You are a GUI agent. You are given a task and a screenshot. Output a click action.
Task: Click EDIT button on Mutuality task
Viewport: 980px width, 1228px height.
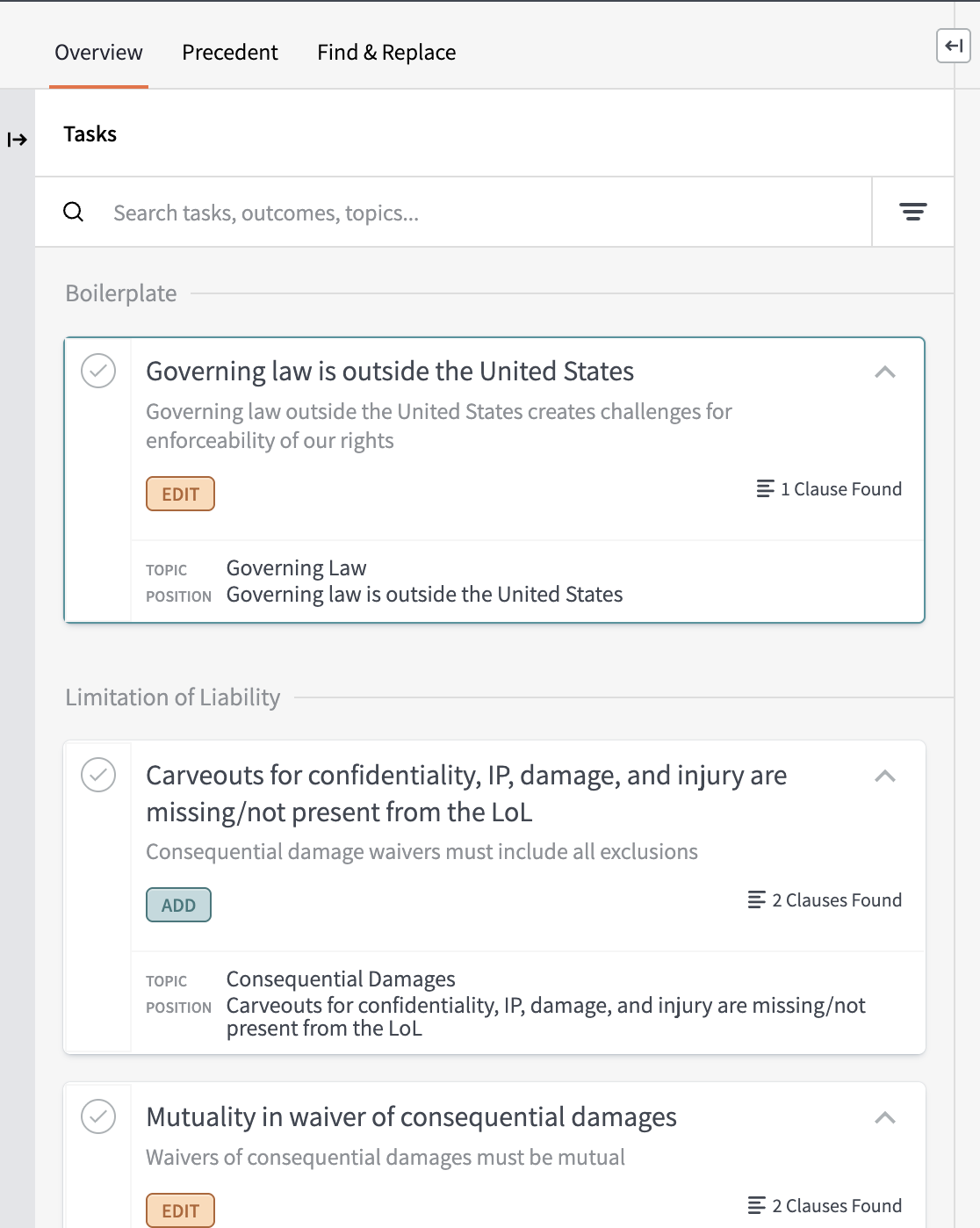pos(180,1210)
